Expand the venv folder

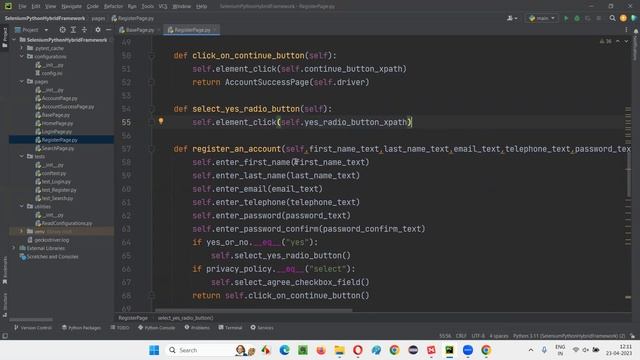(x=22, y=231)
